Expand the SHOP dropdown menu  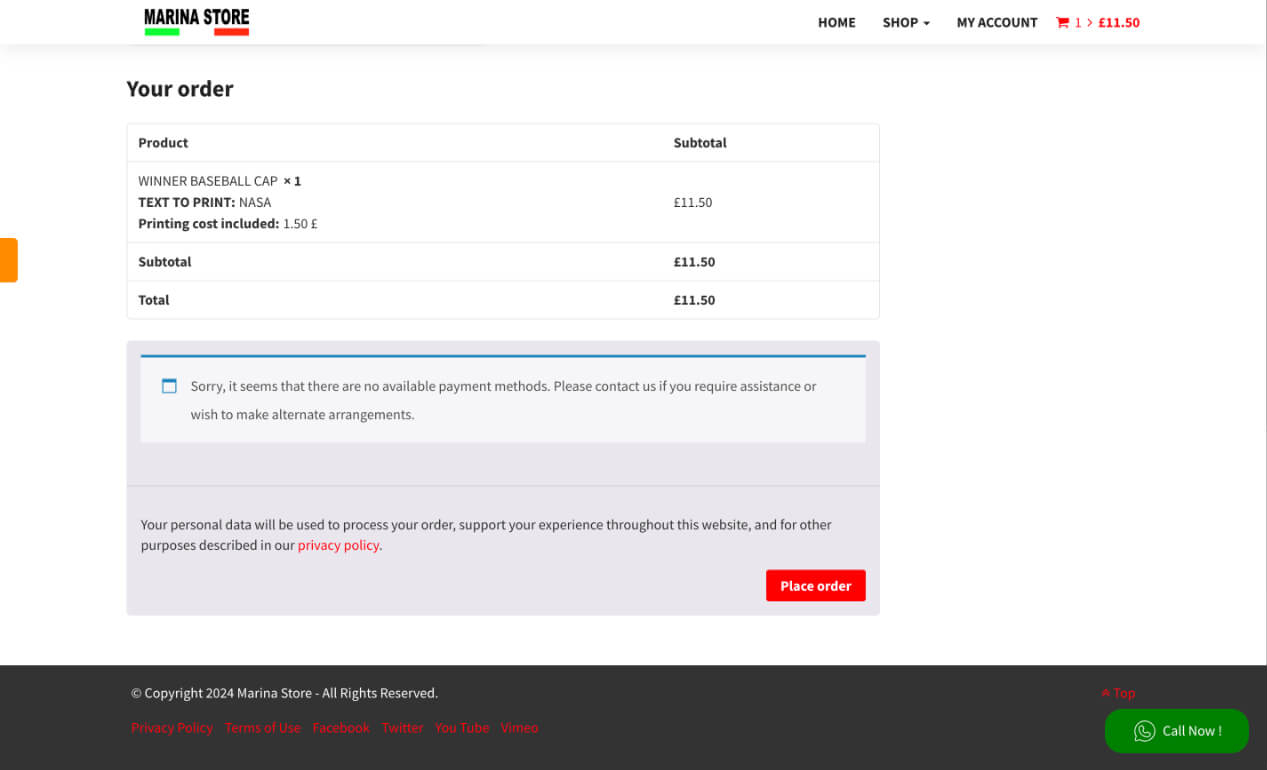pyautogui.click(x=905, y=23)
